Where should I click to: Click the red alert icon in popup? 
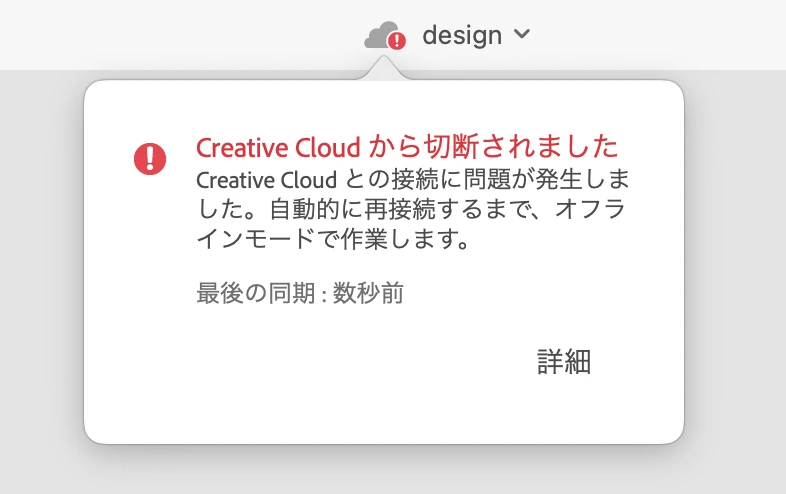coord(150,159)
